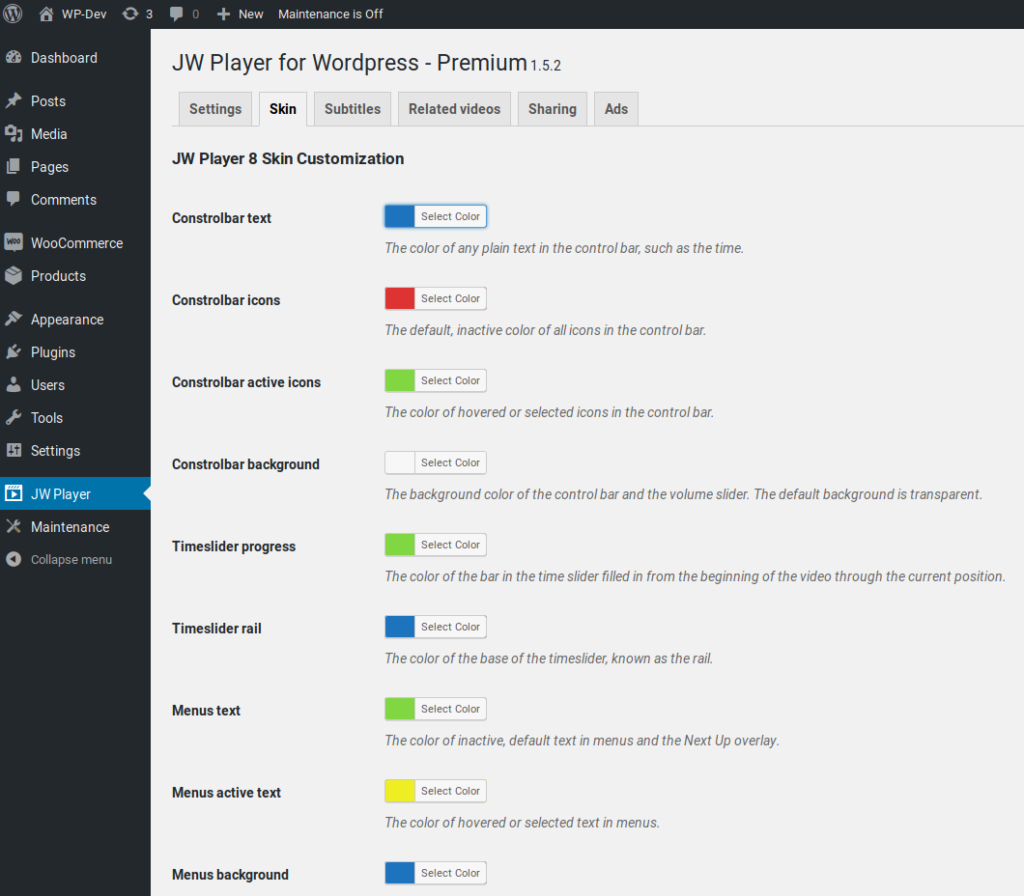This screenshot has width=1024, height=896.
Task: Click the comments count 0
Action: (x=195, y=14)
